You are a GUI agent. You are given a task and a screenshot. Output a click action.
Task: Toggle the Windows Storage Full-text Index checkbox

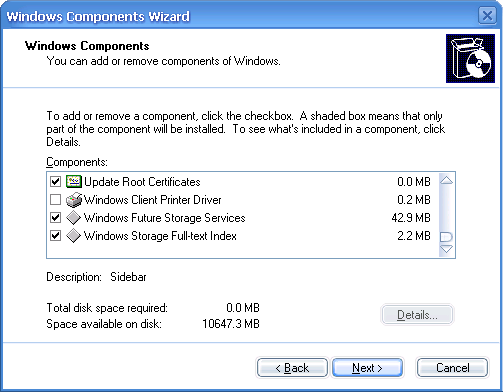[x=55, y=236]
